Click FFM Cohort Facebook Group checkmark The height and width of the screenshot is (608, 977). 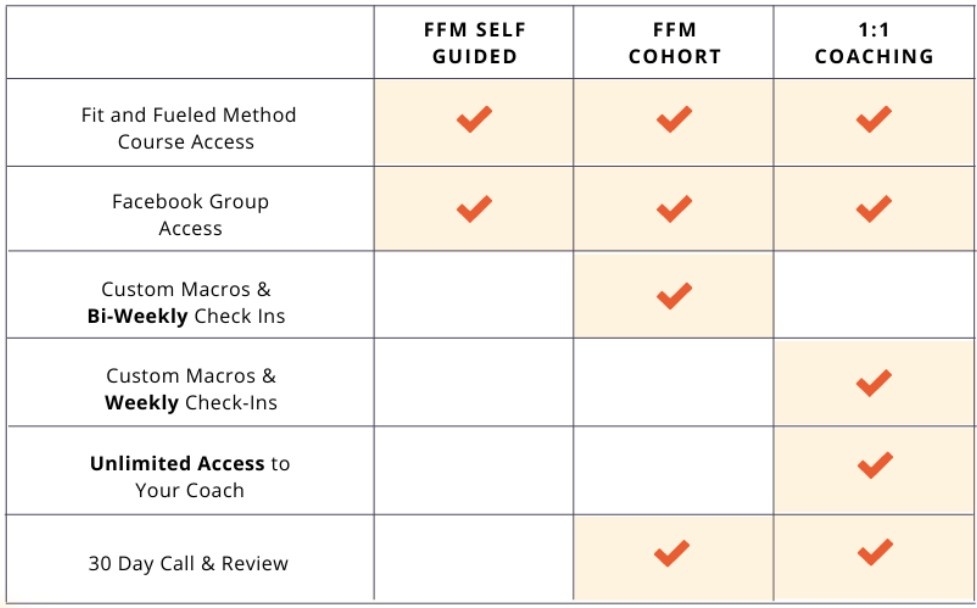pyautogui.click(x=674, y=208)
